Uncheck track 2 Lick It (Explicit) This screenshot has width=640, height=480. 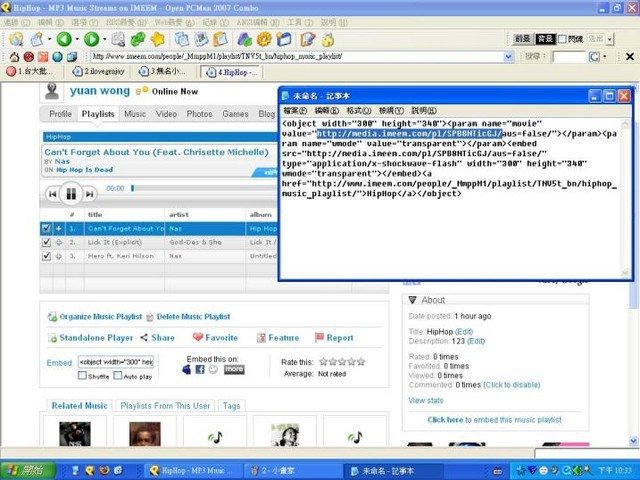46,242
